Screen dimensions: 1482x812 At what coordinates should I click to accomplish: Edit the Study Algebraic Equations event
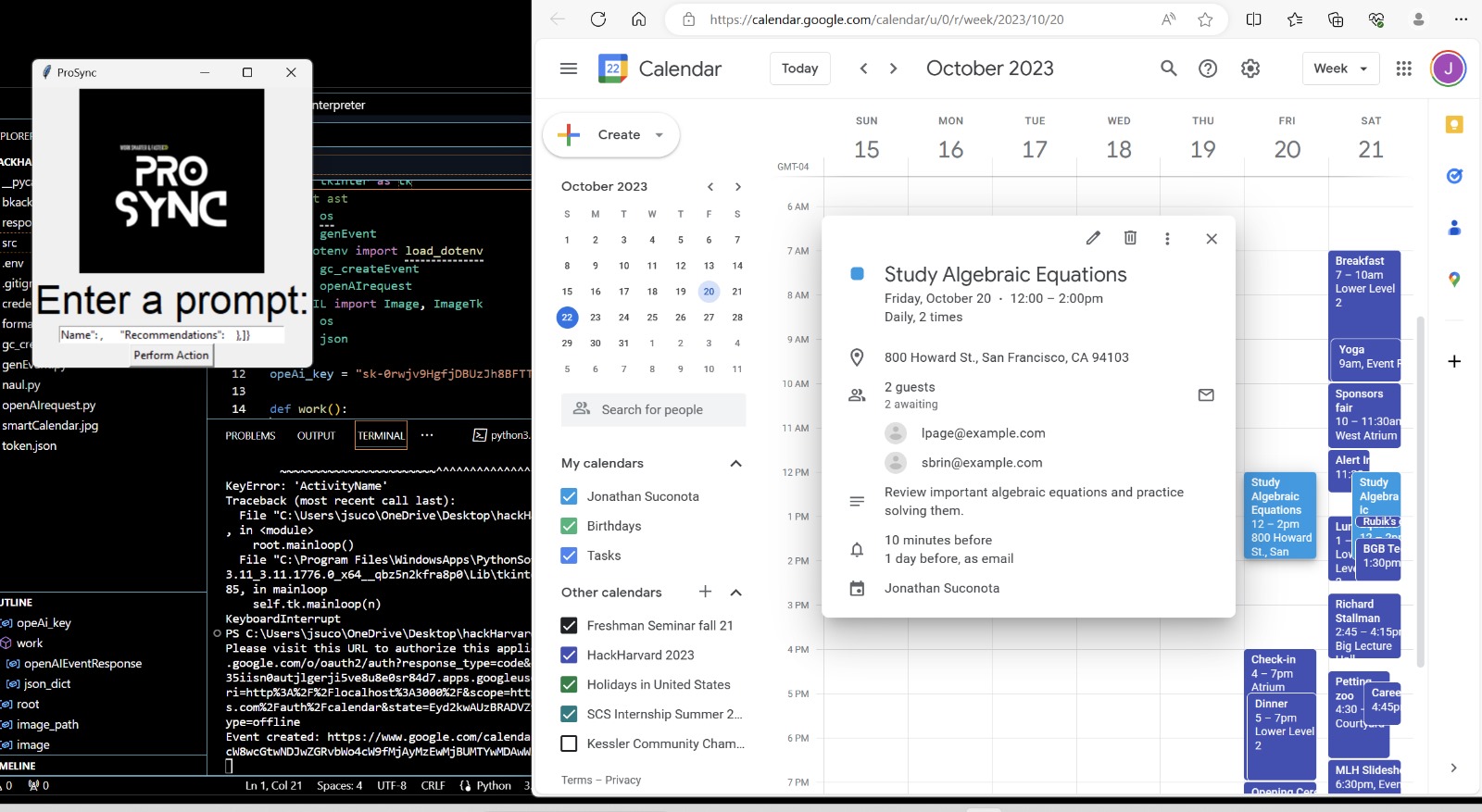click(x=1093, y=238)
